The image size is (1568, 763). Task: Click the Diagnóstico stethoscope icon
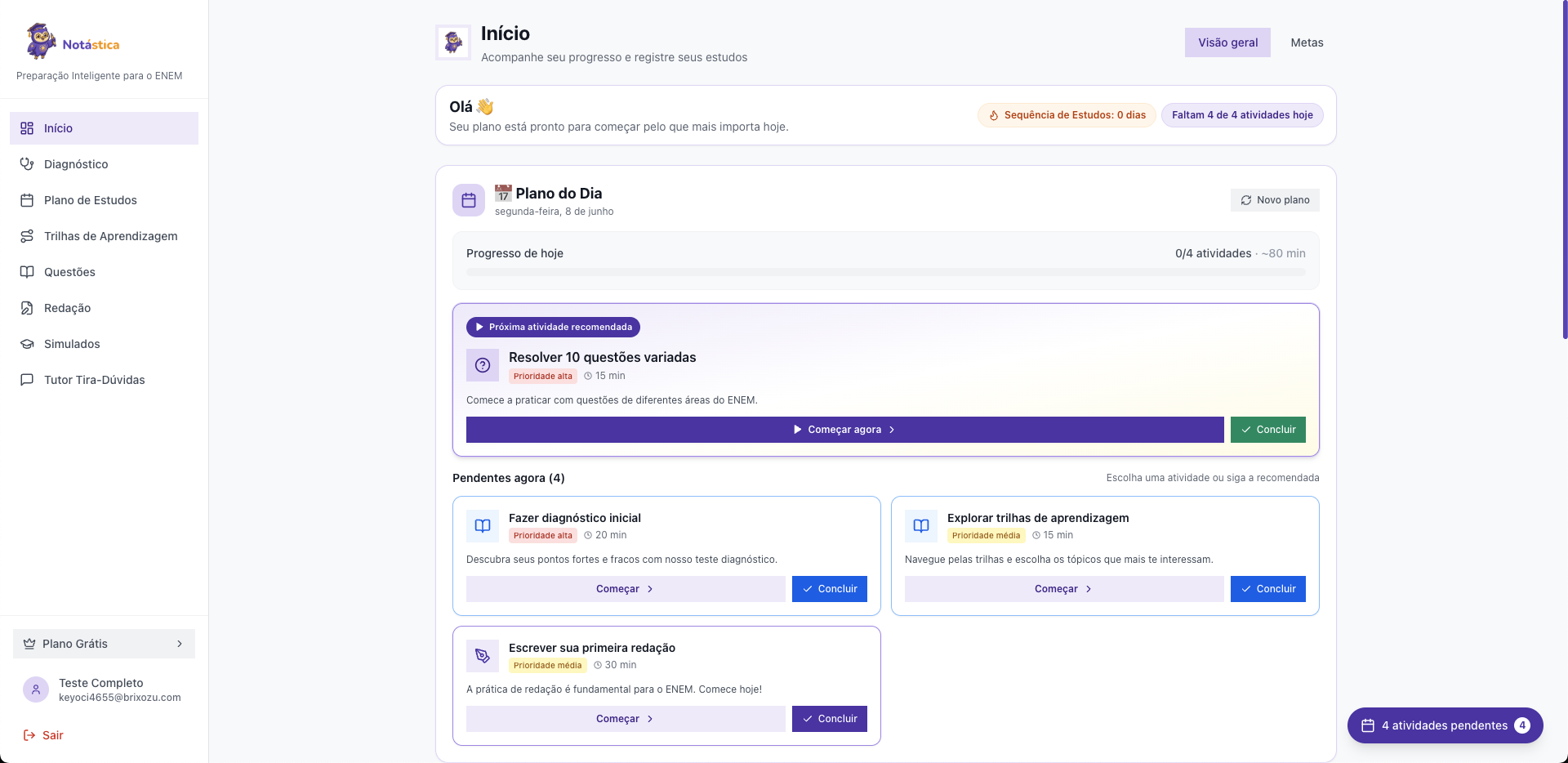click(x=27, y=164)
